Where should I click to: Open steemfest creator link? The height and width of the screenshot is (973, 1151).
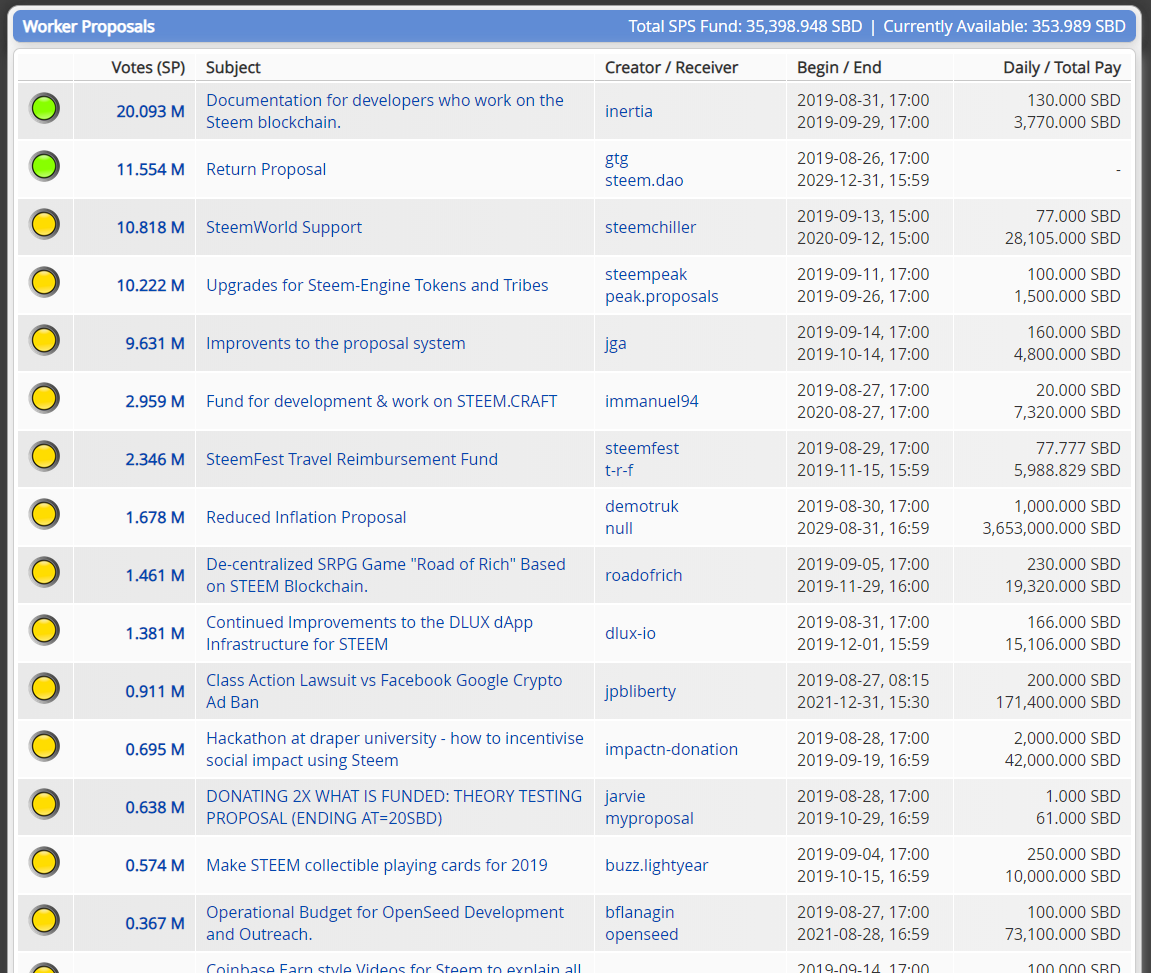(x=642, y=448)
